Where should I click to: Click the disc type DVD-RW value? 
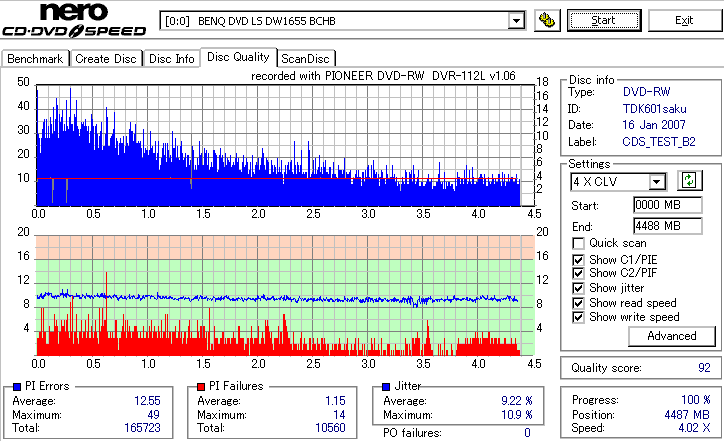(646, 92)
